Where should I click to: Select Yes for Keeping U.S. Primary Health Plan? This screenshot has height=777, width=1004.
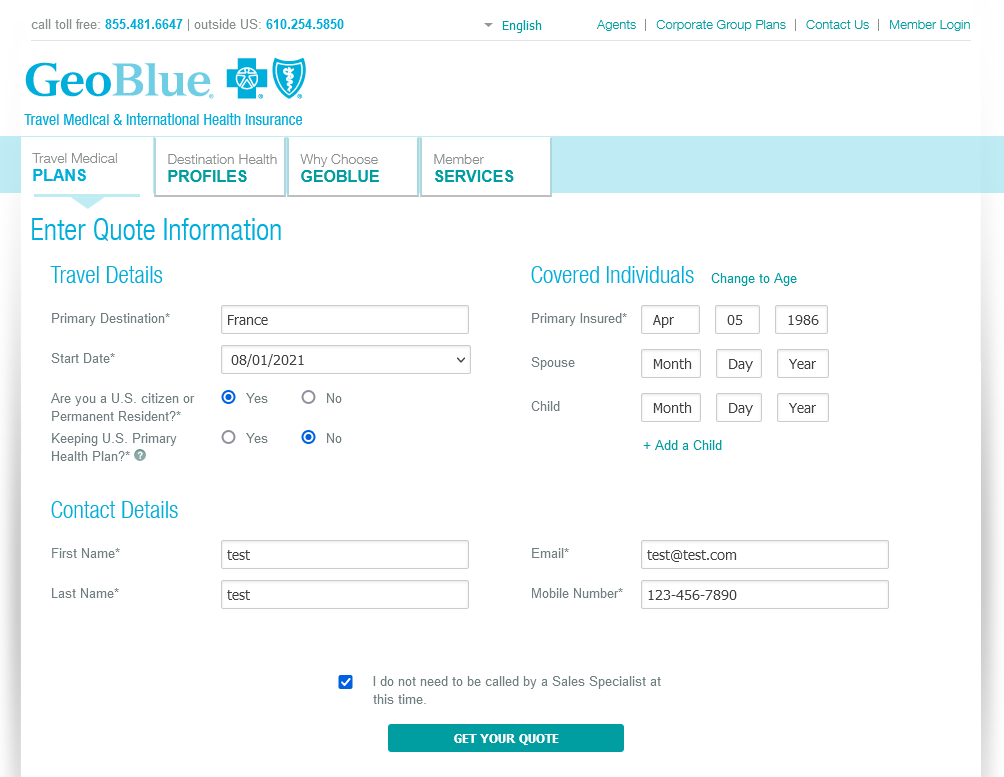tap(229, 437)
